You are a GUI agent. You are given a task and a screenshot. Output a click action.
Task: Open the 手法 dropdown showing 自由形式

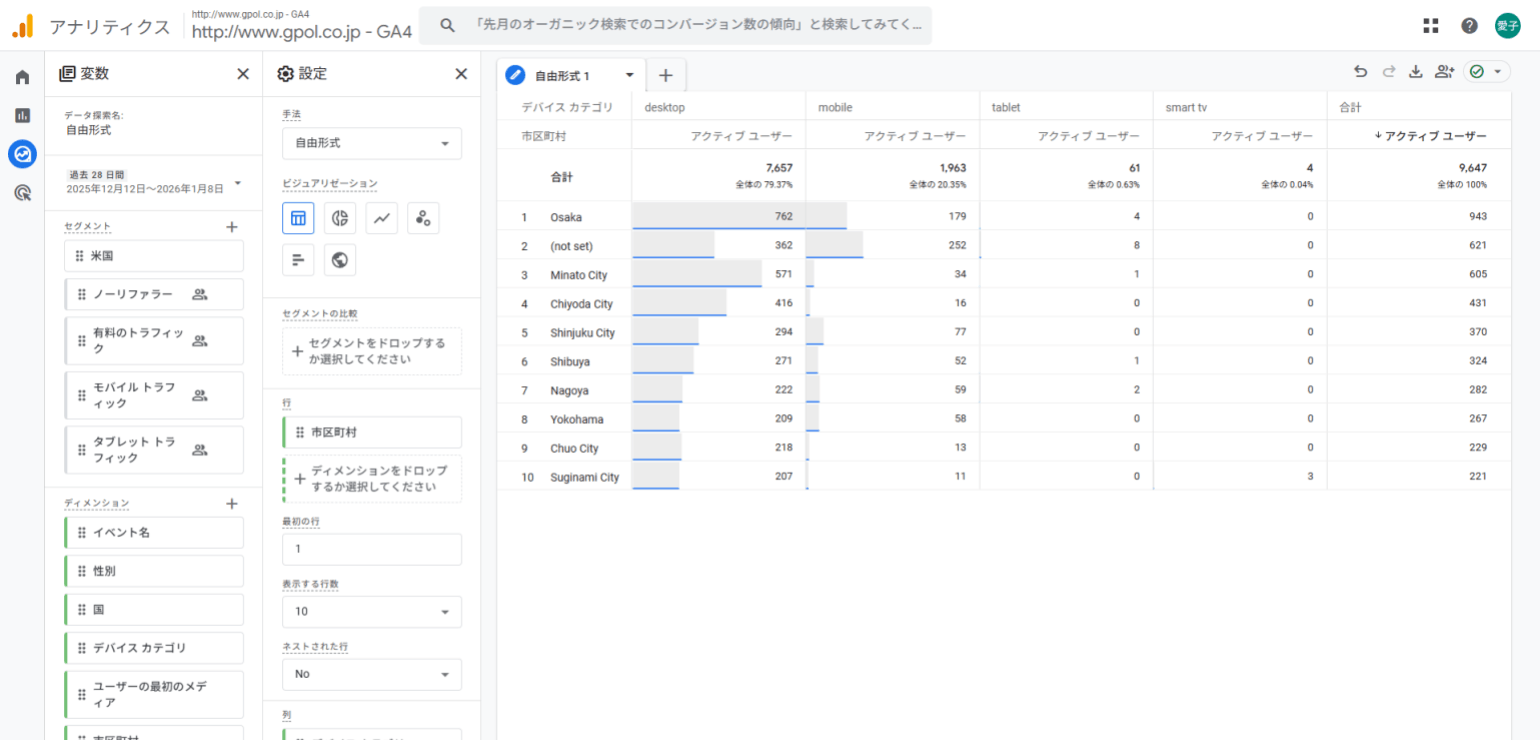[x=371, y=143]
